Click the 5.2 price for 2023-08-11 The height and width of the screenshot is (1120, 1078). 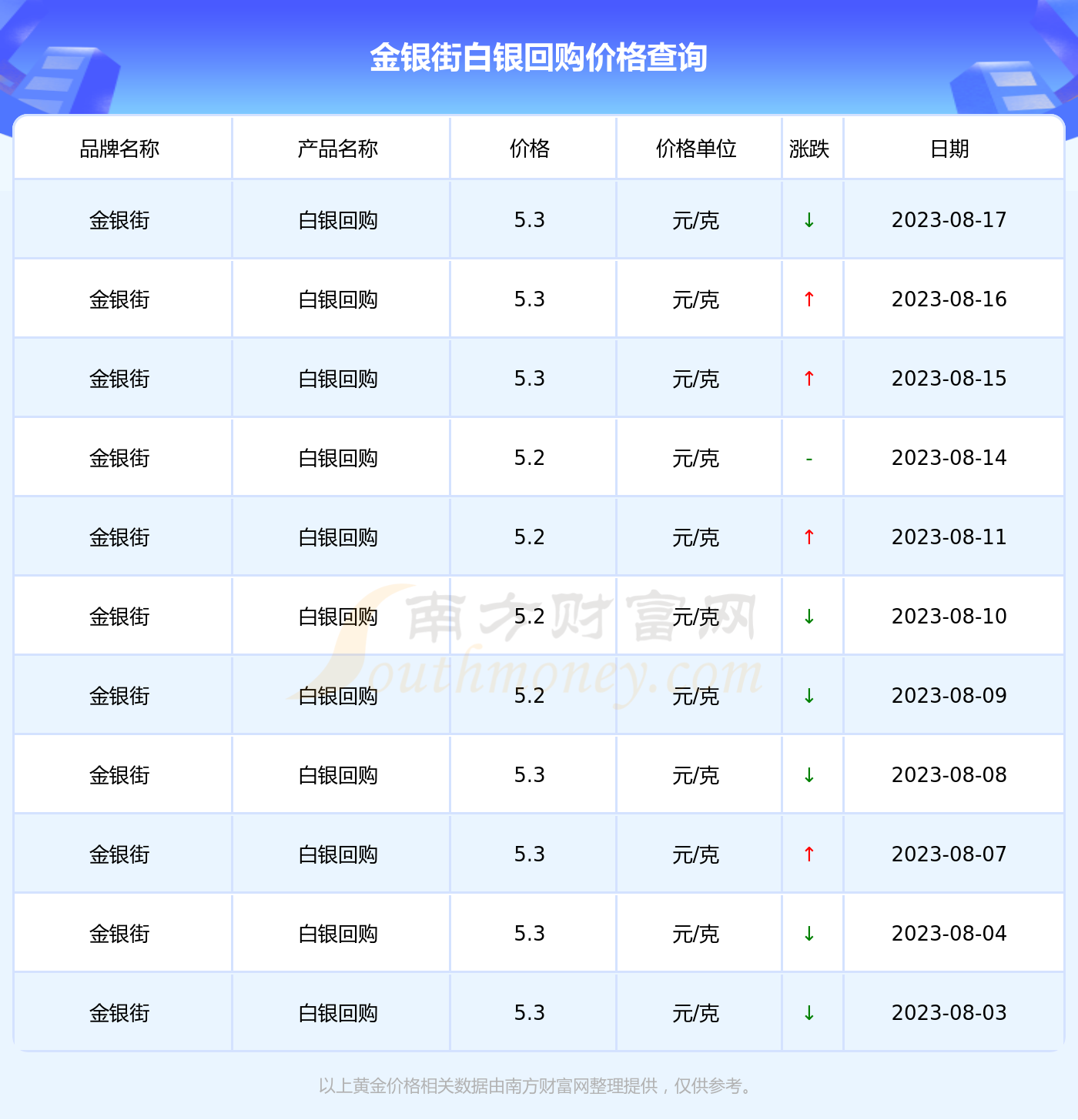(530, 537)
